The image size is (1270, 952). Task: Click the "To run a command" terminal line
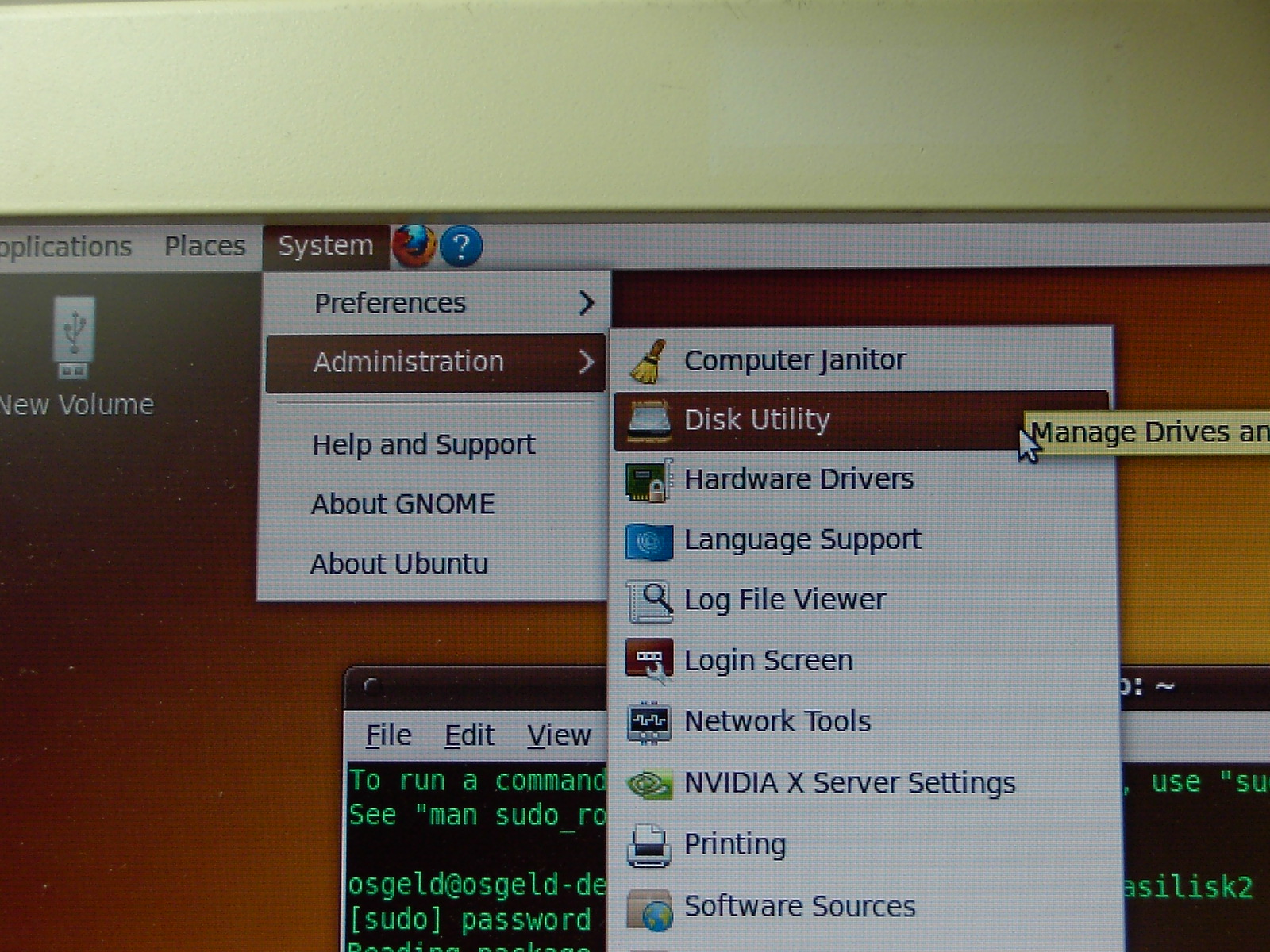(476, 781)
